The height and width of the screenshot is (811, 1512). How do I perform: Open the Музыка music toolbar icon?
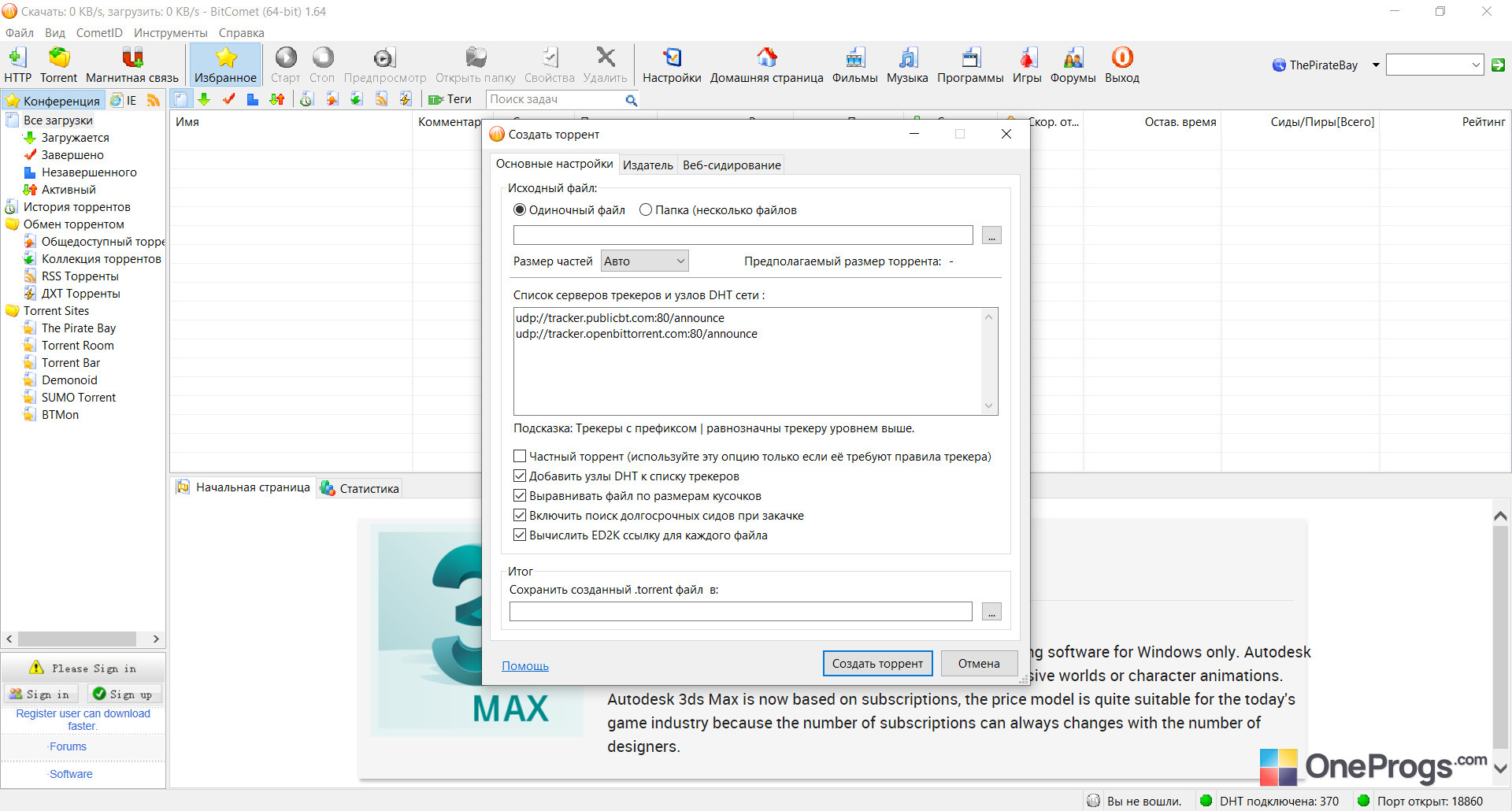pos(908,65)
